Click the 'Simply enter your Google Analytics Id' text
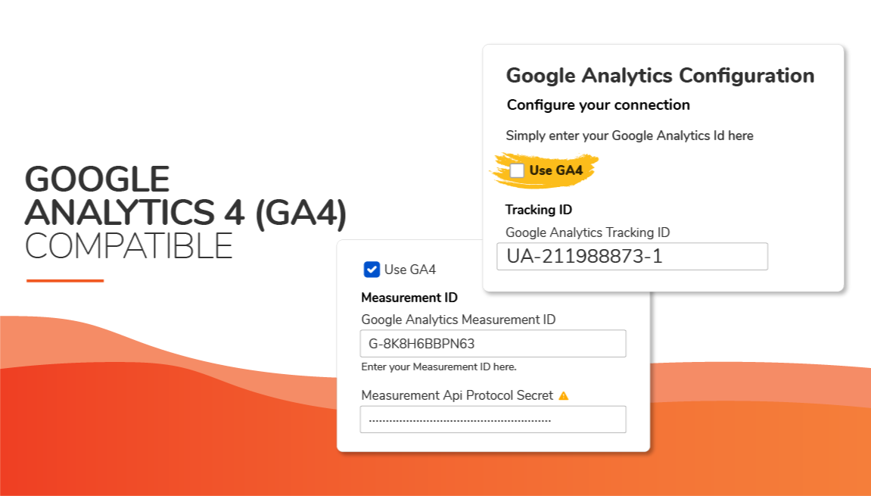The width and height of the screenshot is (871, 496). [x=629, y=135]
